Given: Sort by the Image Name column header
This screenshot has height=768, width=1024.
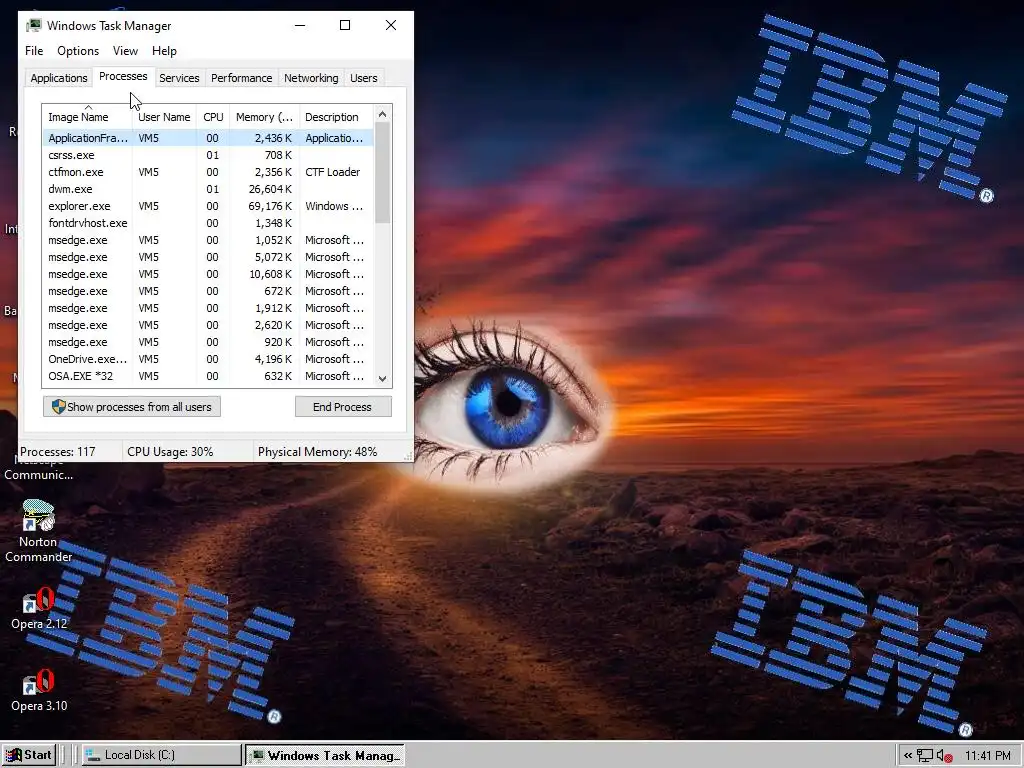Looking at the screenshot, I should [x=88, y=117].
